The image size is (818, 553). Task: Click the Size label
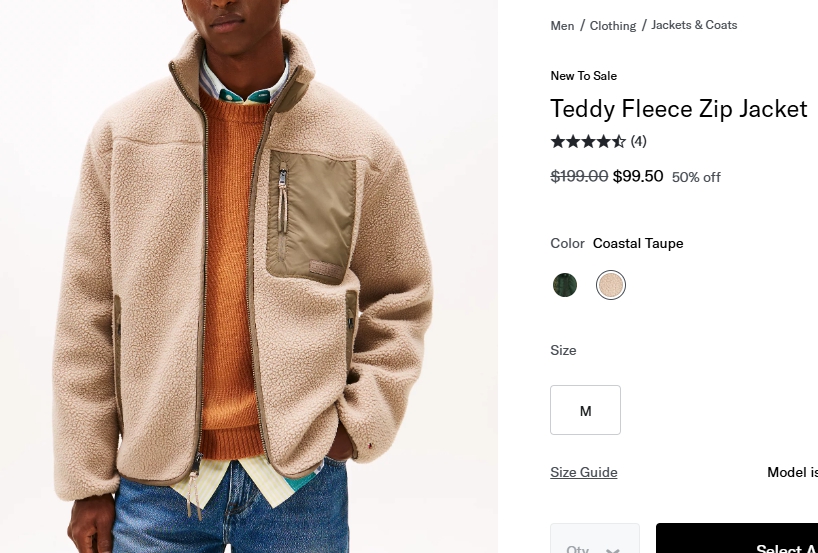563,350
